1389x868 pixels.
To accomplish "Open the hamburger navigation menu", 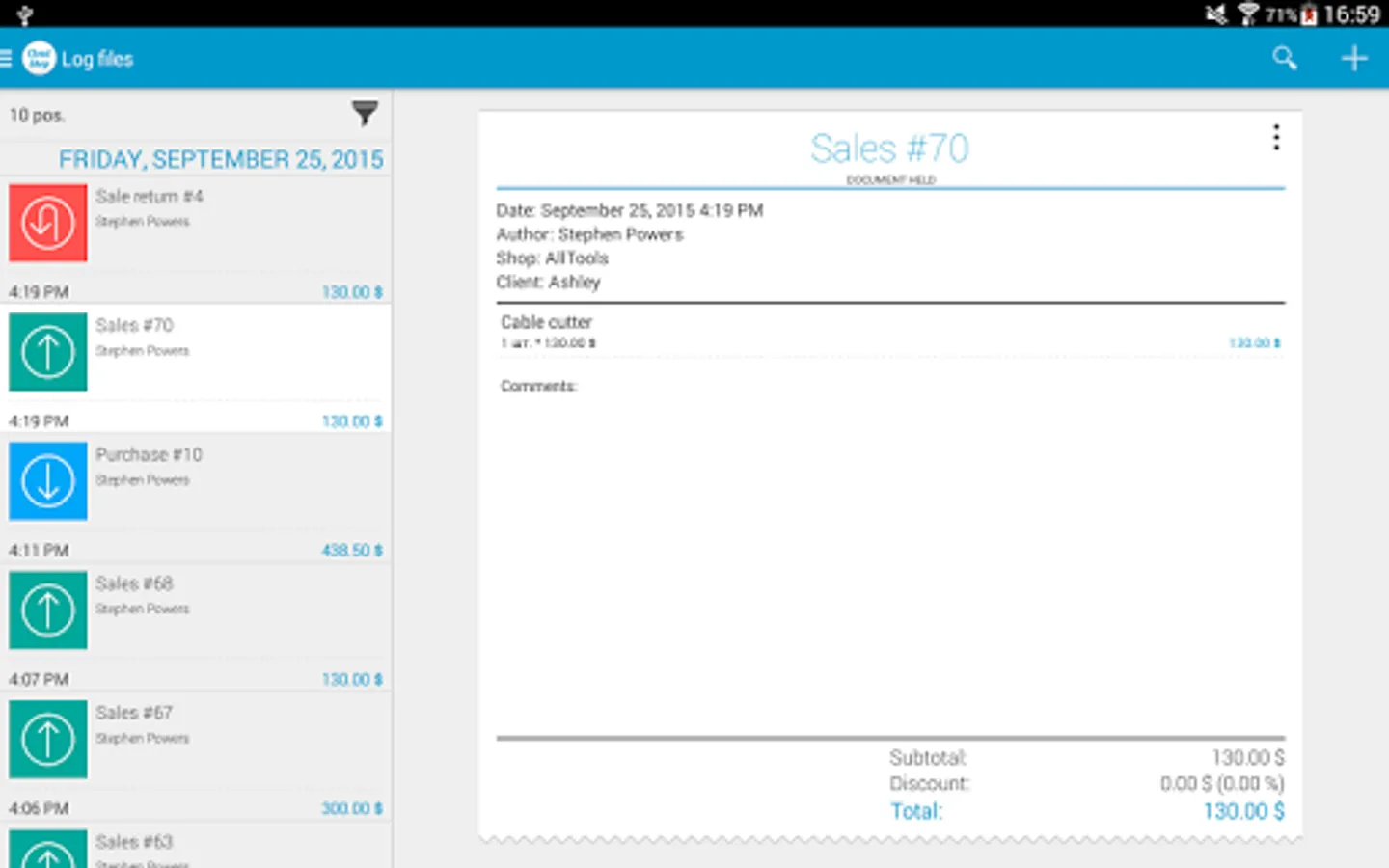I will 6,59.
